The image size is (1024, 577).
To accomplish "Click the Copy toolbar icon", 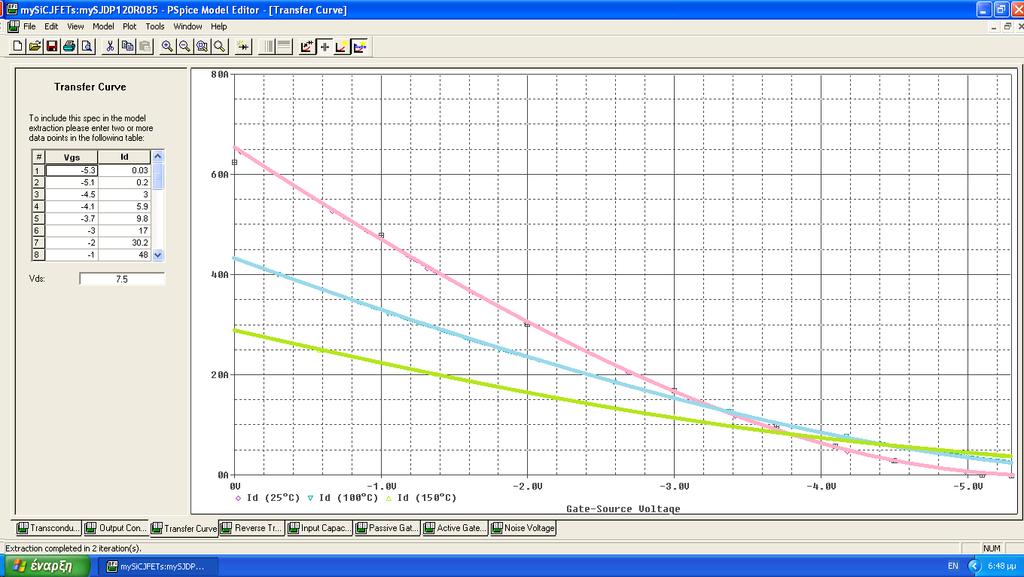I will [x=127, y=46].
